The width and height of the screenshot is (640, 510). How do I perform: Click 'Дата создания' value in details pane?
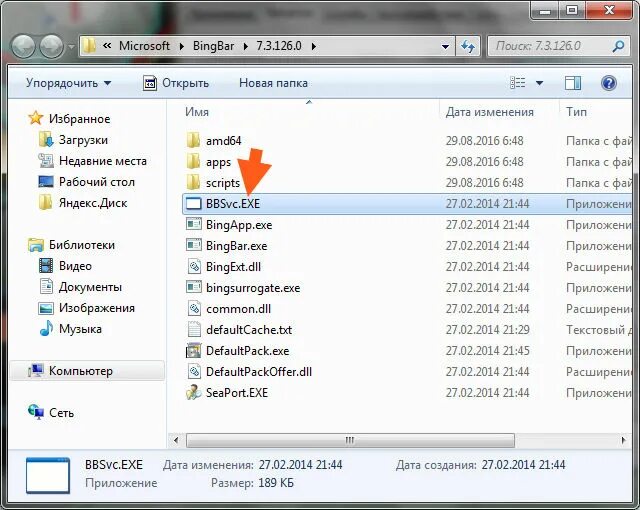[523, 465]
